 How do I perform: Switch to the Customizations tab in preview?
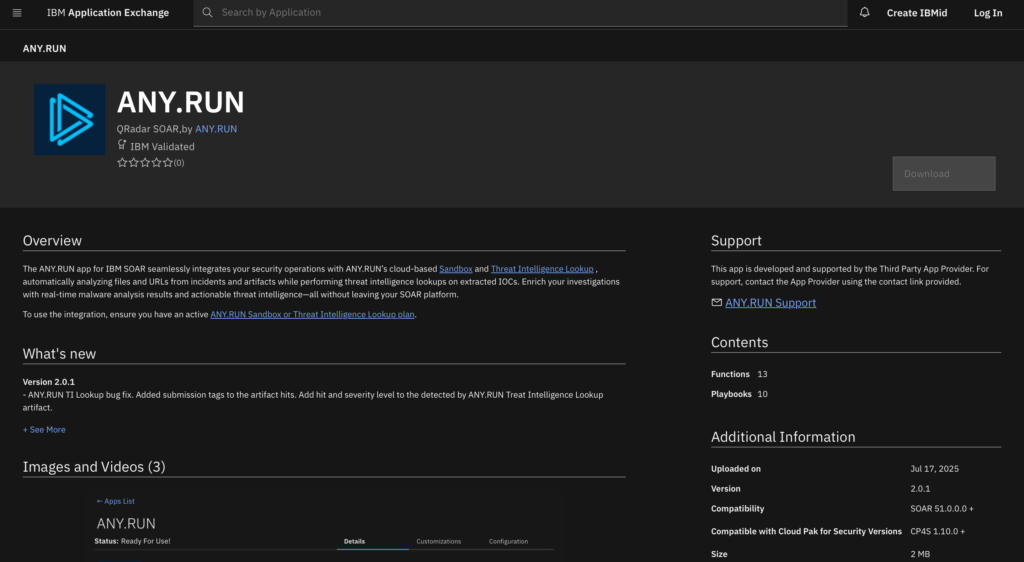438,541
